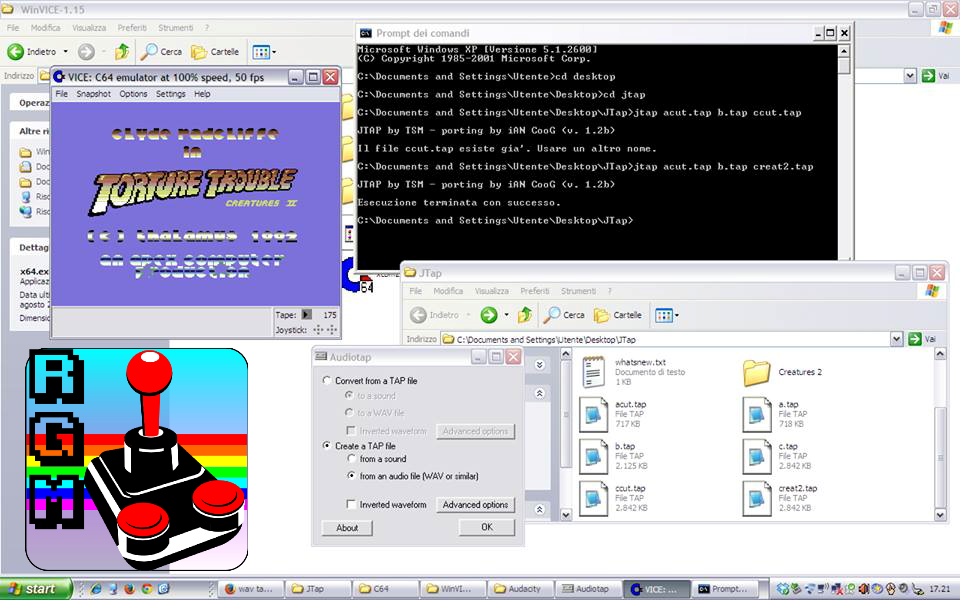Switch to the Audiotap taskbar button
Image resolution: width=960 pixels, height=600 pixels.
[587, 589]
